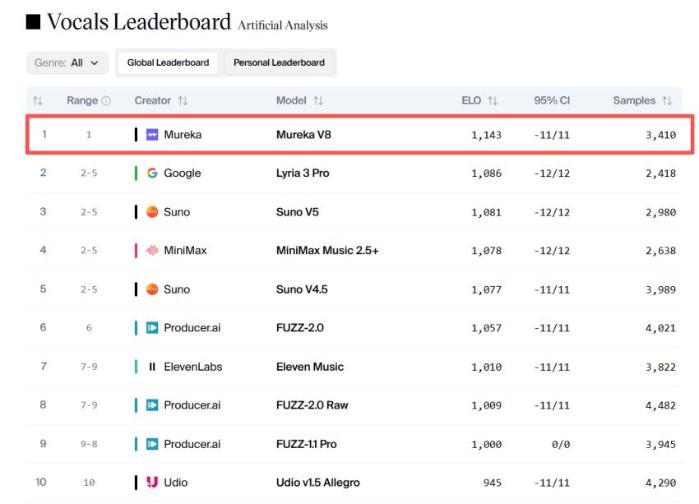Sort by ELO column arrows
Viewport: 699px width, 504px height.
coord(492,101)
